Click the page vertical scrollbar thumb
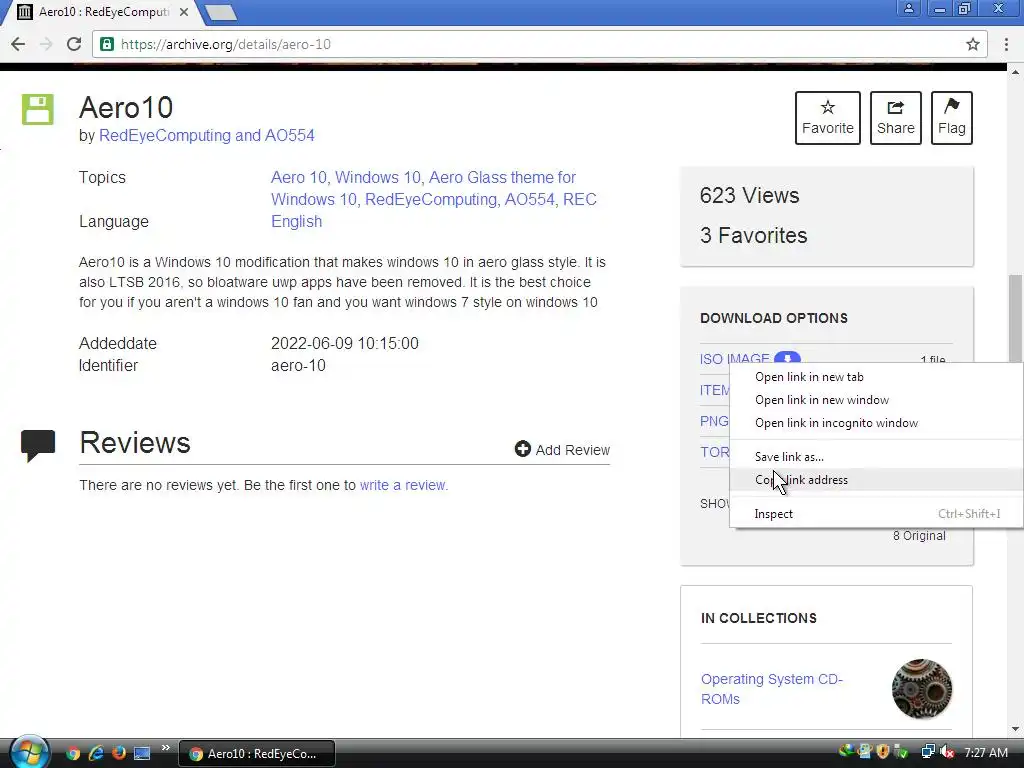 click(x=1015, y=318)
